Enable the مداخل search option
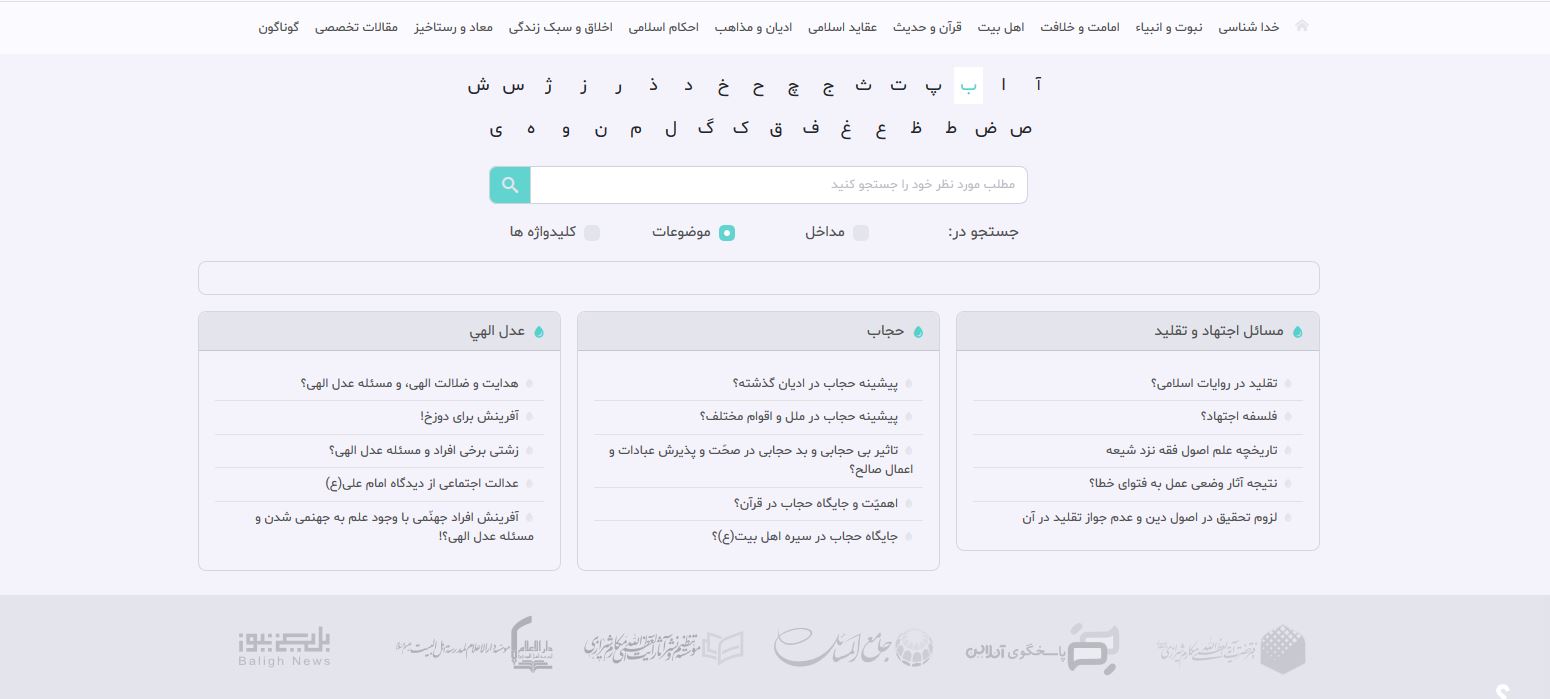This screenshot has height=699, width=1550. click(860, 233)
